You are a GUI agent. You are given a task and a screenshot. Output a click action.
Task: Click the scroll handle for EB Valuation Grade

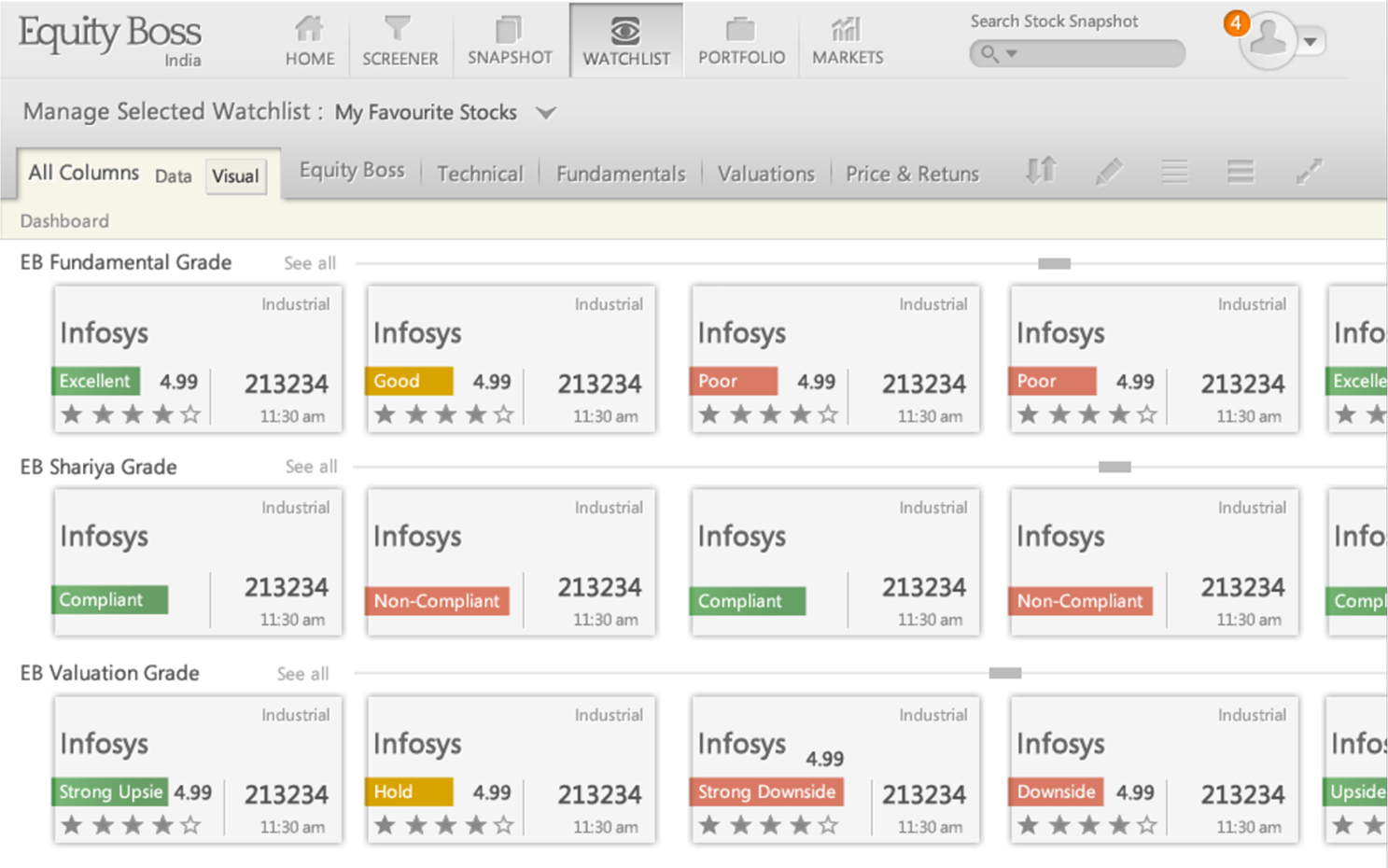pyautogui.click(x=1005, y=673)
